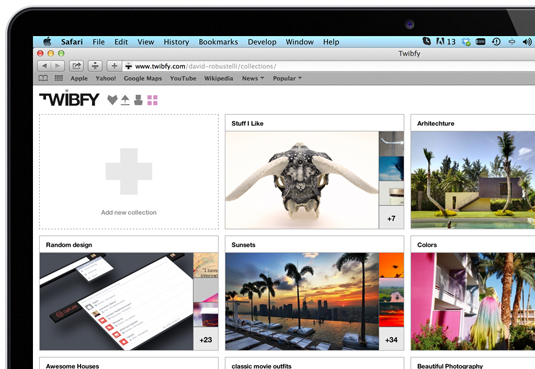
Task: Open the classic movie outfits collection title
Action: (261, 366)
